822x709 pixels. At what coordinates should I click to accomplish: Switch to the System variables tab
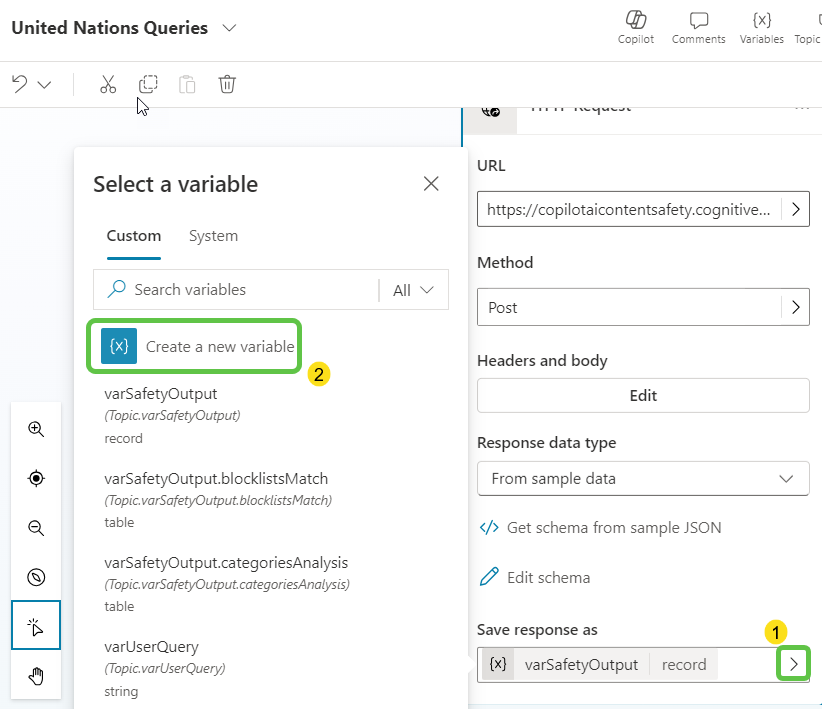pyautogui.click(x=213, y=236)
